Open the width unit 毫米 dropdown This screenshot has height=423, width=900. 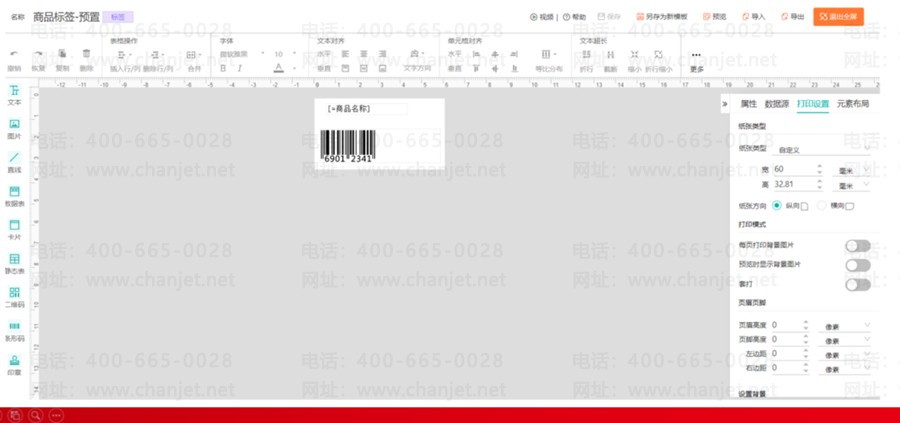[x=851, y=170]
